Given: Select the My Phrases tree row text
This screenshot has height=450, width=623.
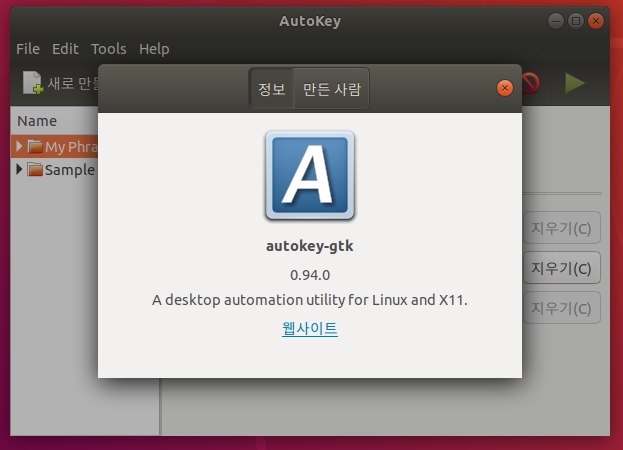Looking at the screenshot, I should coord(71,147).
